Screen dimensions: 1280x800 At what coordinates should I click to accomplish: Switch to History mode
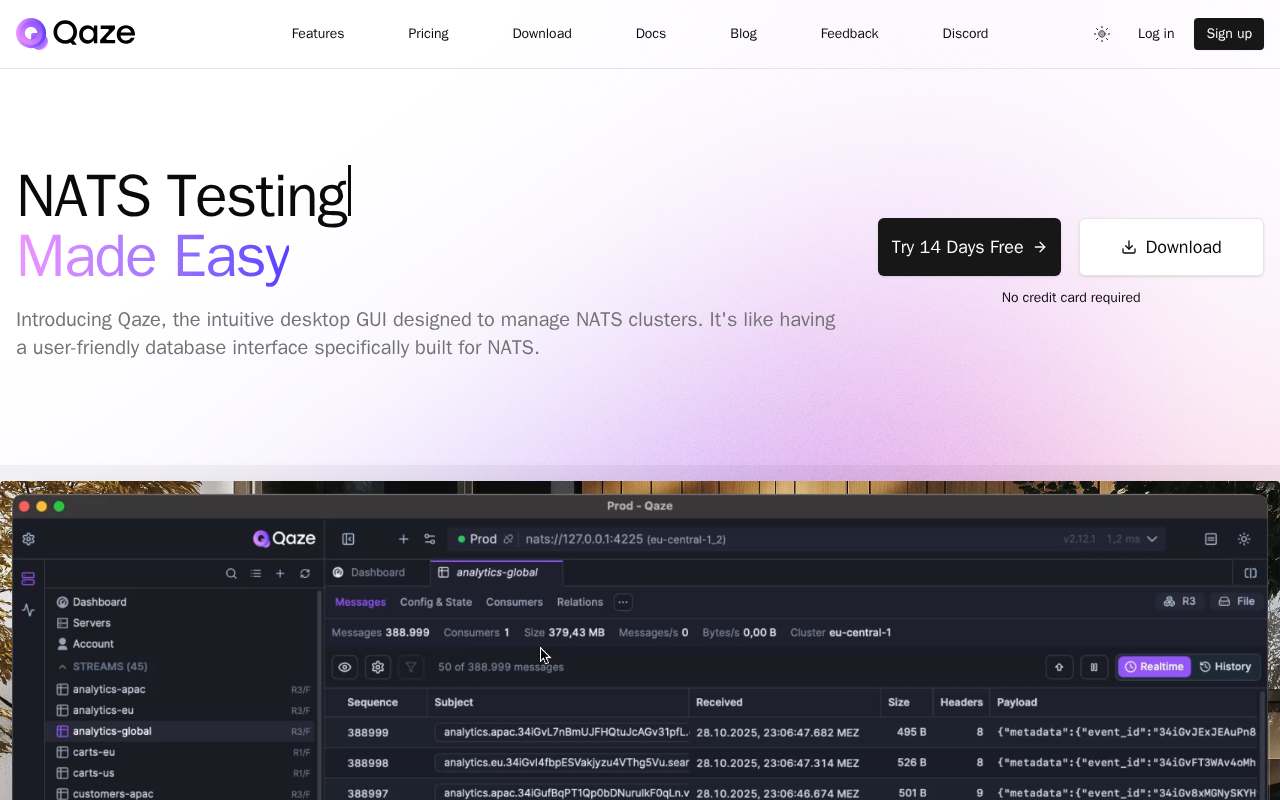[1225, 667]
